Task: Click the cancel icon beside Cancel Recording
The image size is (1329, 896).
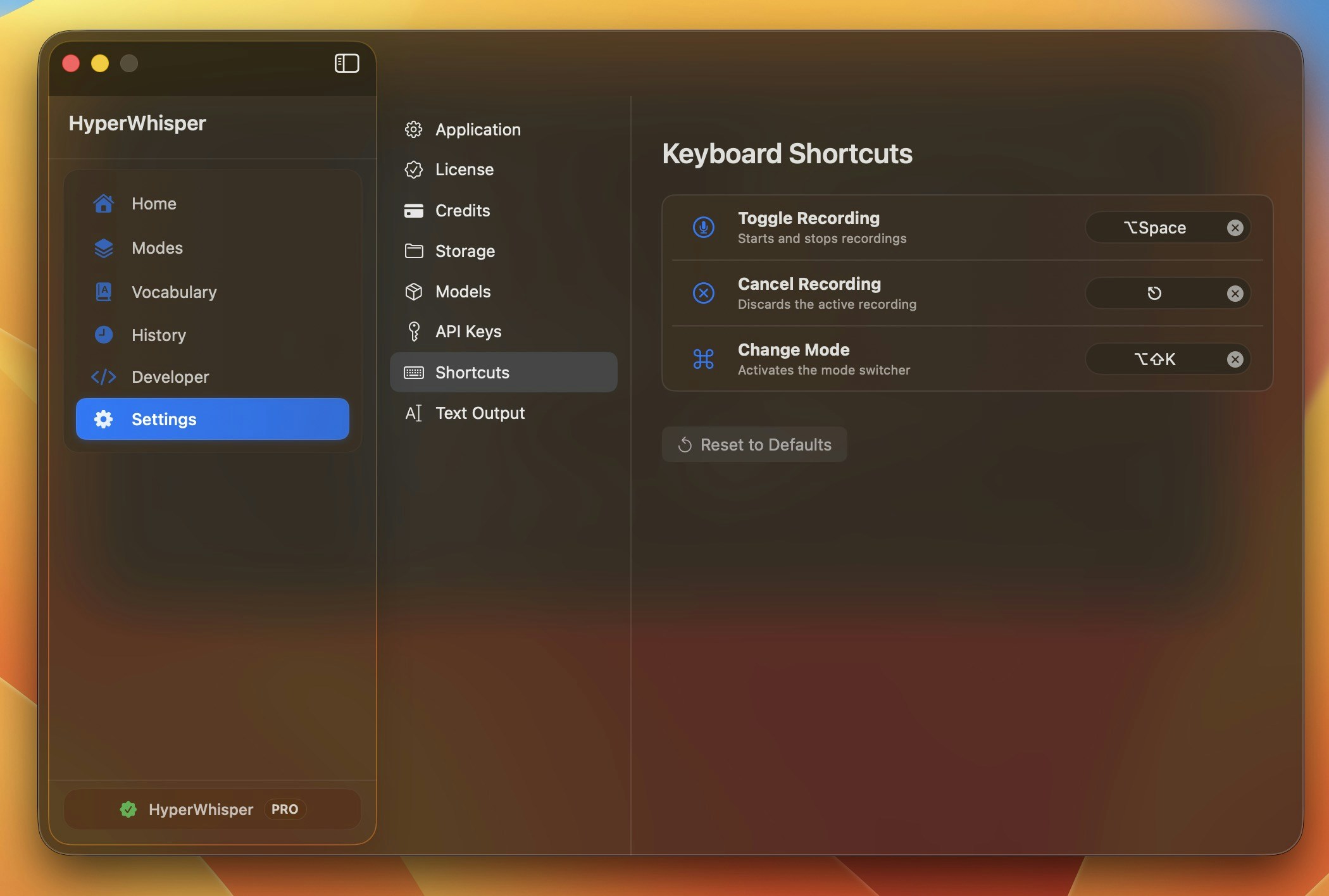Action: (x=702, y=293)
